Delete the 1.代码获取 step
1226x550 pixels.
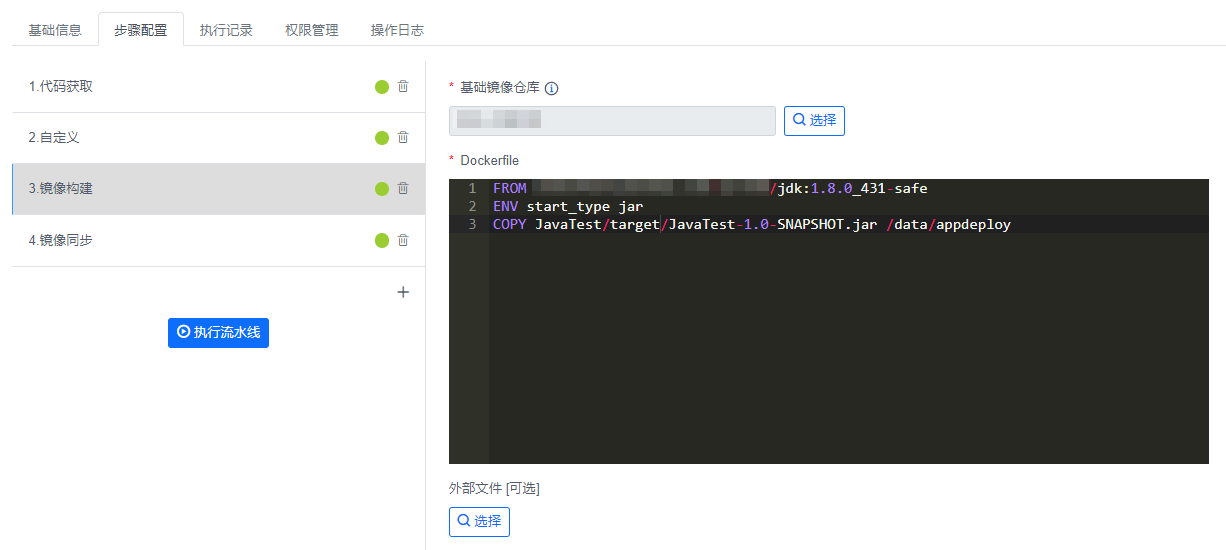point(403,86)
